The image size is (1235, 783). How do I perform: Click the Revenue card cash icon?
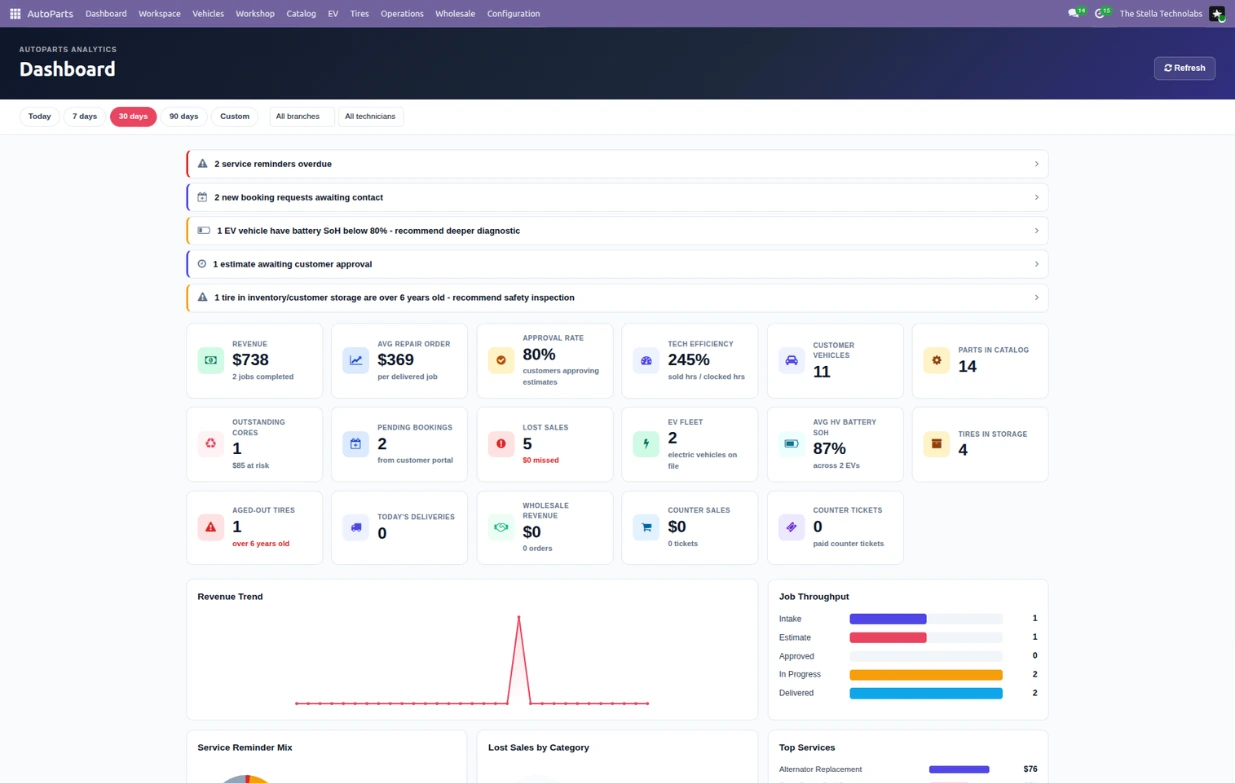click(x=211, y=360)
